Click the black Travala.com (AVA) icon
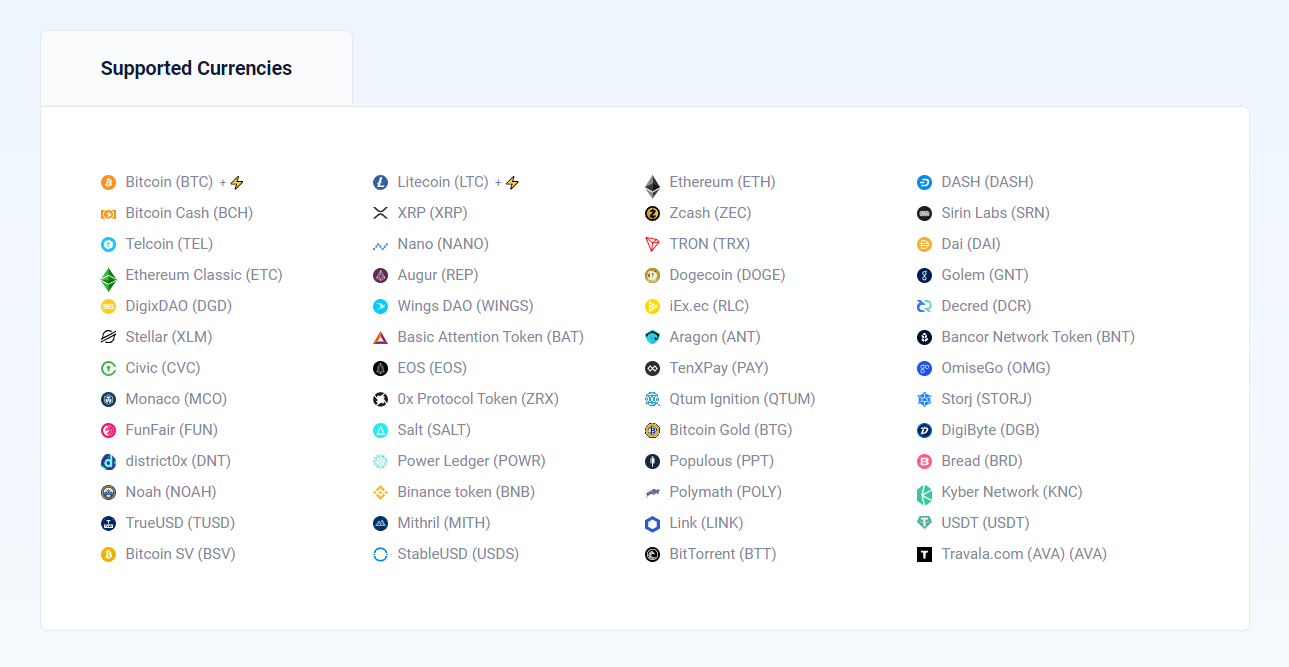The image size is (1289, 667). (924, 555)
